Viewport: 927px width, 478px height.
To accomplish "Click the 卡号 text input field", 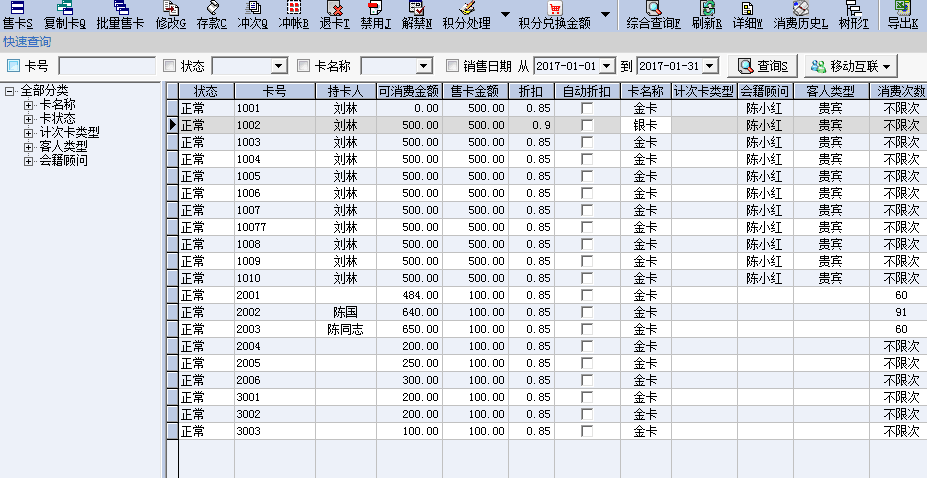I will click(x=106, y=66).
